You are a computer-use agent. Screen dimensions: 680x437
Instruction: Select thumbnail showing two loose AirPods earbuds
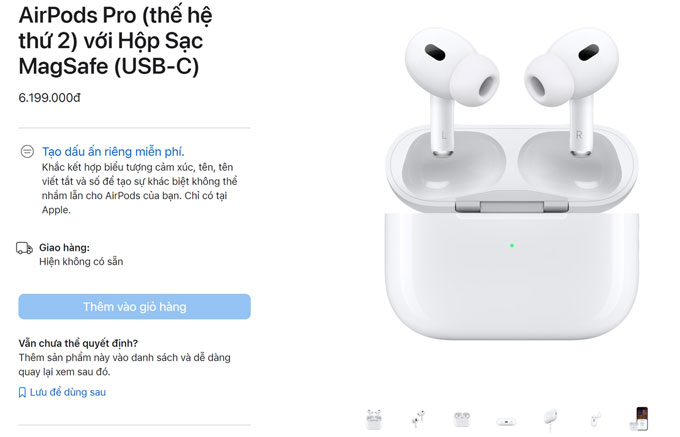(418, 419)
